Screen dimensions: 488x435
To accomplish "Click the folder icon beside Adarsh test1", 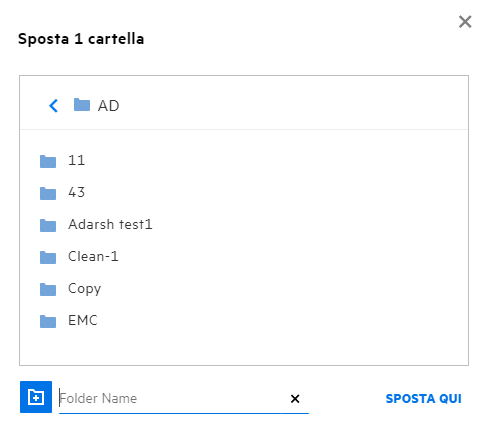I will click(x=48, y=225).
